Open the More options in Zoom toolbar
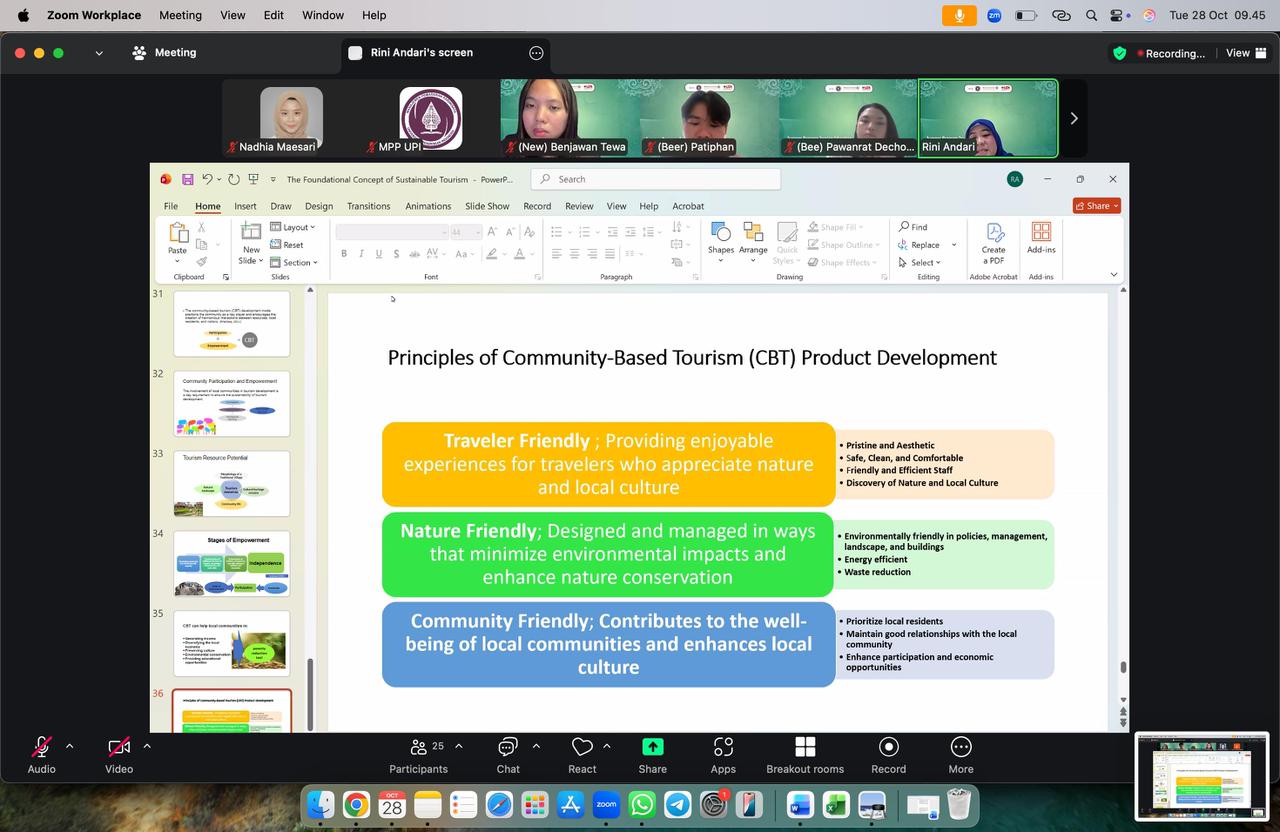1280x832 pixels. pos(961,754)
